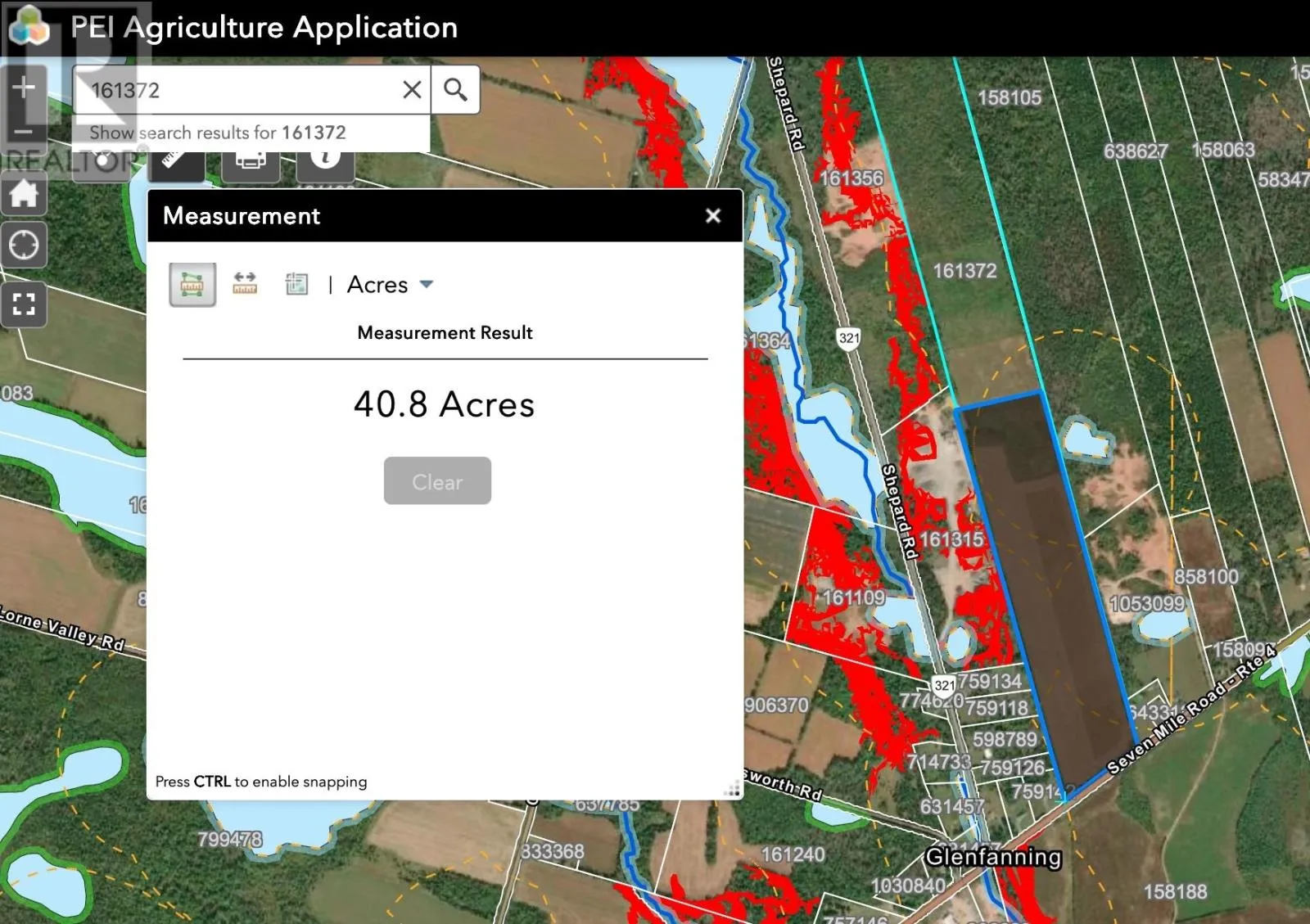1310x924 pixels.
Task: Select the Distance measurement tool
Action: [245, 284]
